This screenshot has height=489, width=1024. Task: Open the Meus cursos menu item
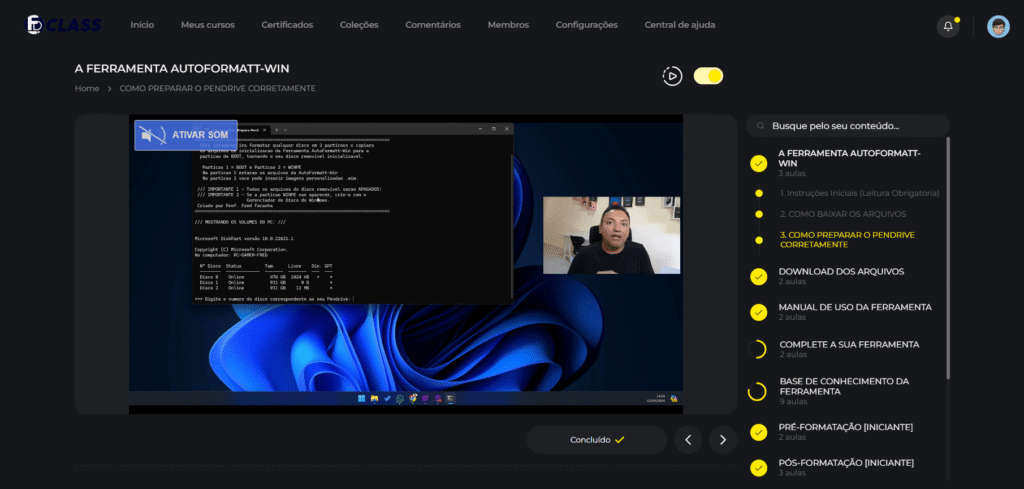coord(208,25)
